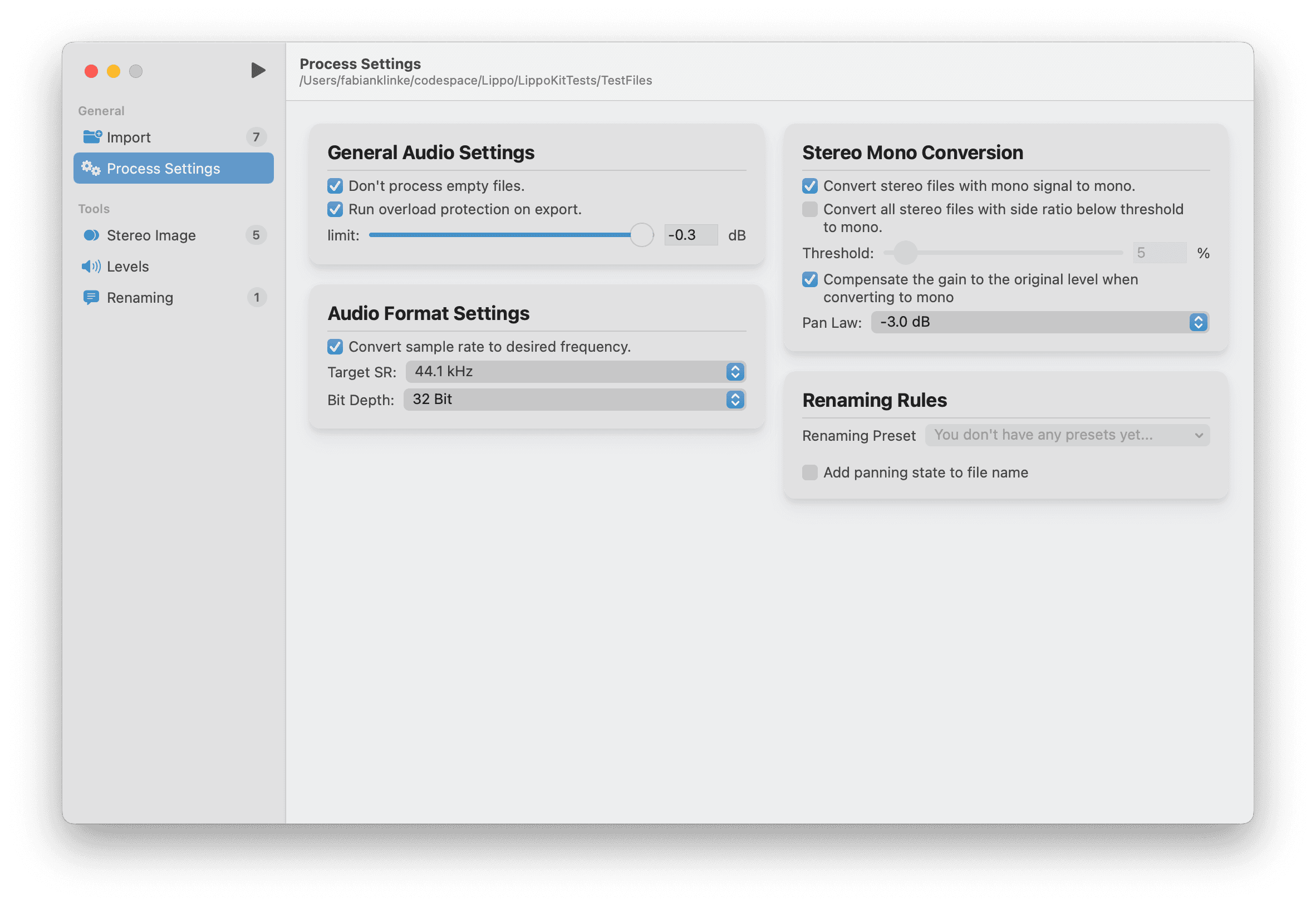Click the Levels tool icon
This screenshot has width=1316, height=906.
click(91, 265)
